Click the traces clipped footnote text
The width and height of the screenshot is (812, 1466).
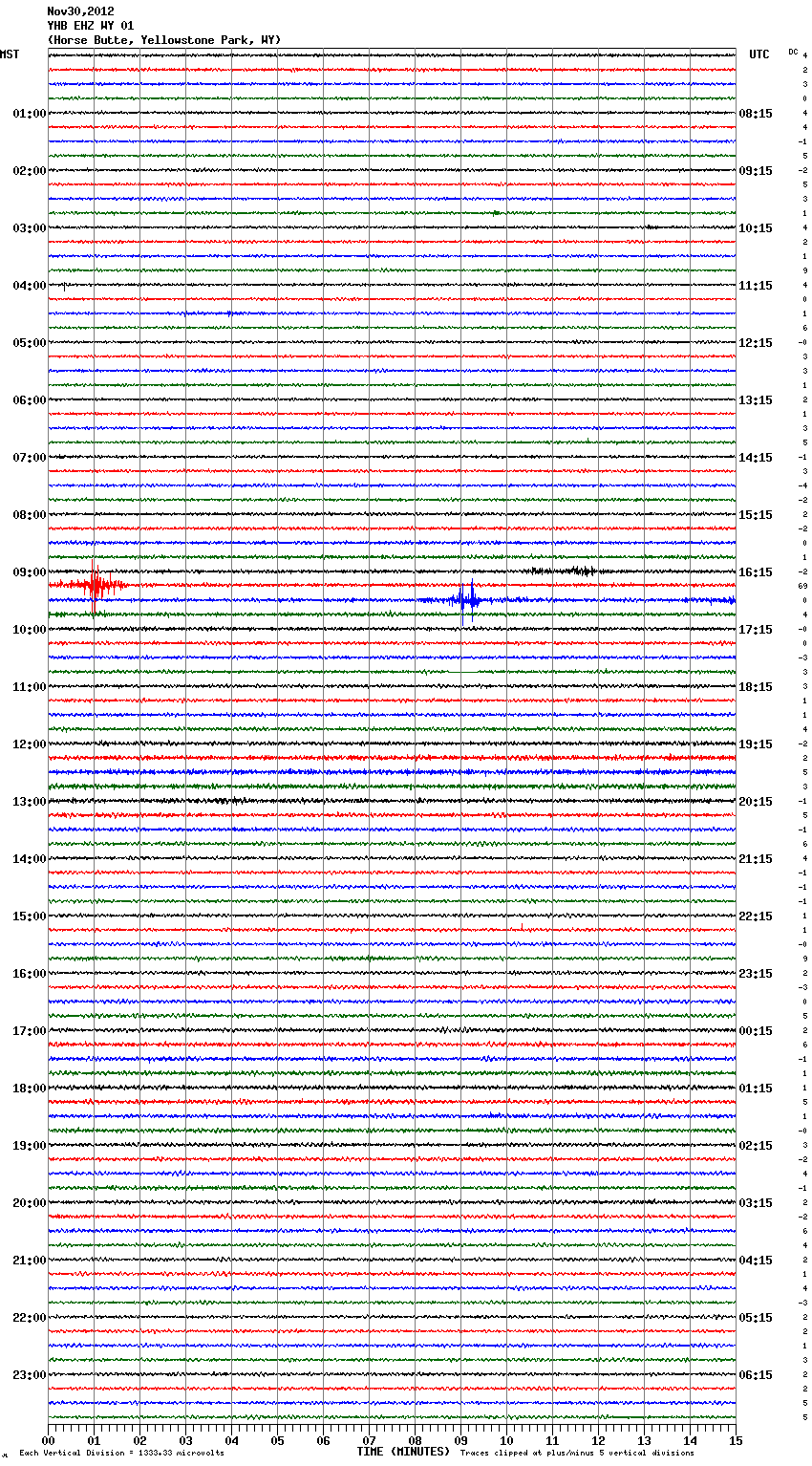(x=577, y=1454)
